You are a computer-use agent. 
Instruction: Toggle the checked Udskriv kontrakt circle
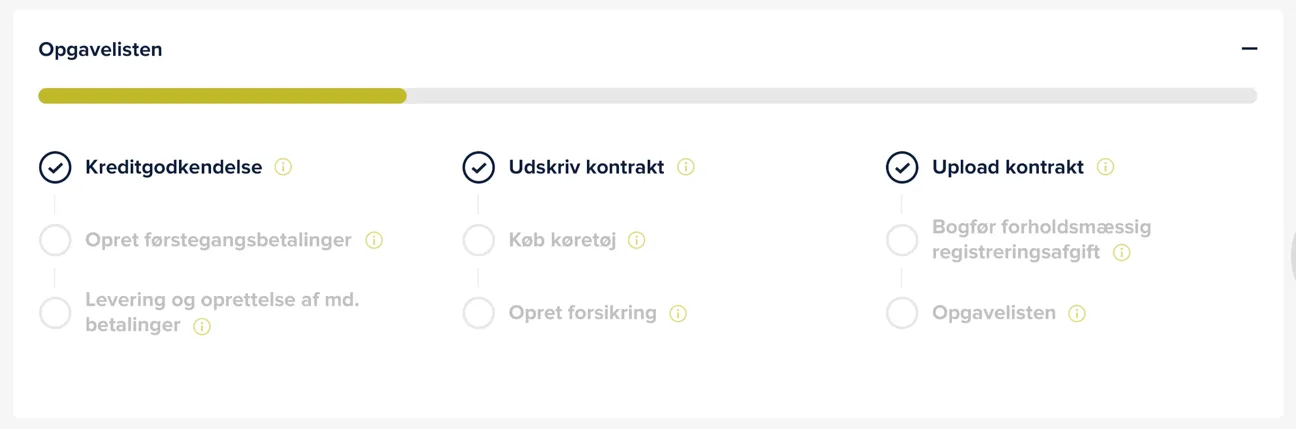pos(479,167)
